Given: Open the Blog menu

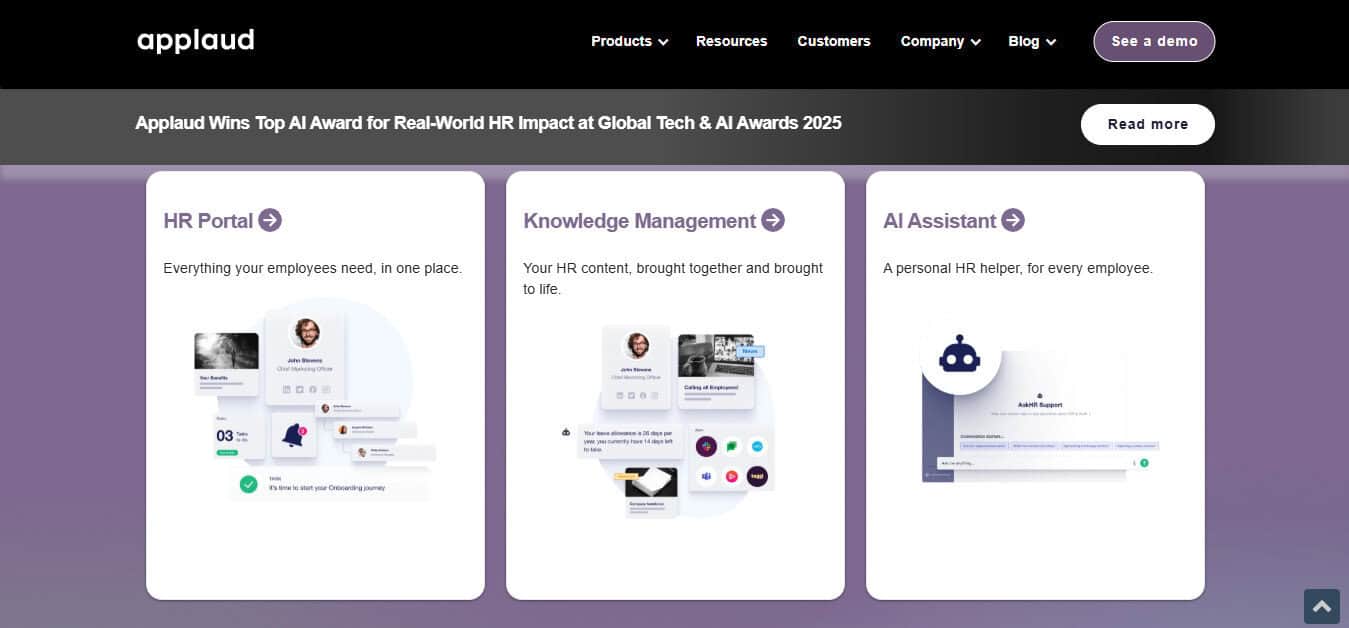Looking at the screenshot, I should coord(1032,41).
